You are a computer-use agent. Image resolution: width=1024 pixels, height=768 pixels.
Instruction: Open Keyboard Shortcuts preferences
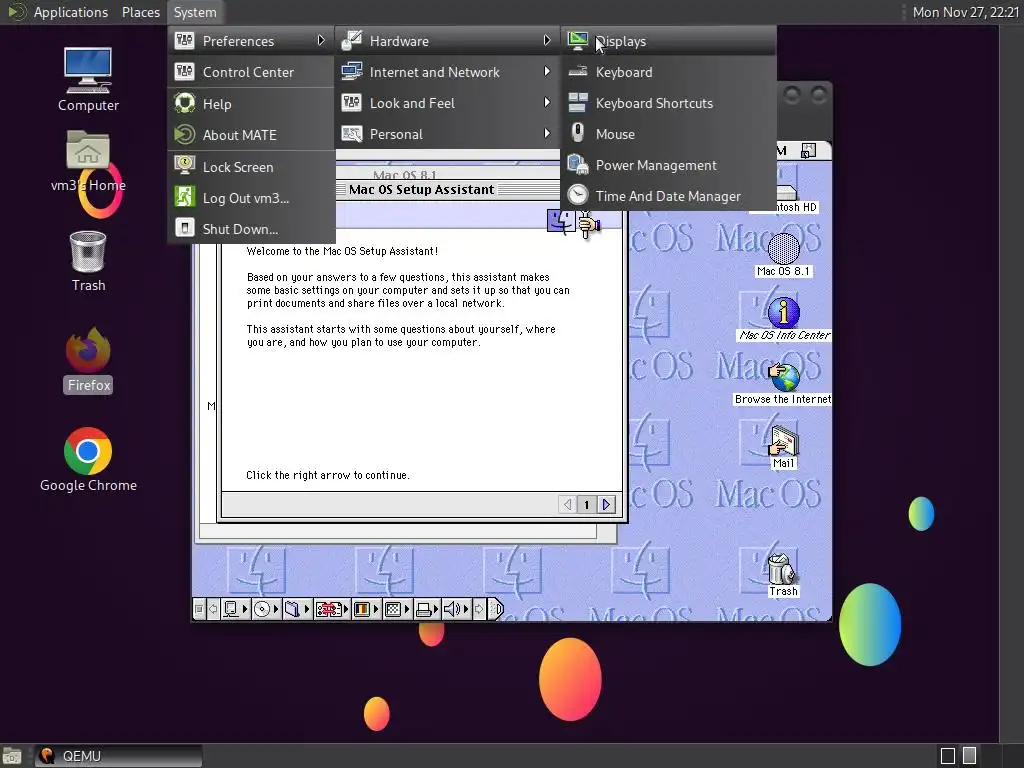(669, 103)
